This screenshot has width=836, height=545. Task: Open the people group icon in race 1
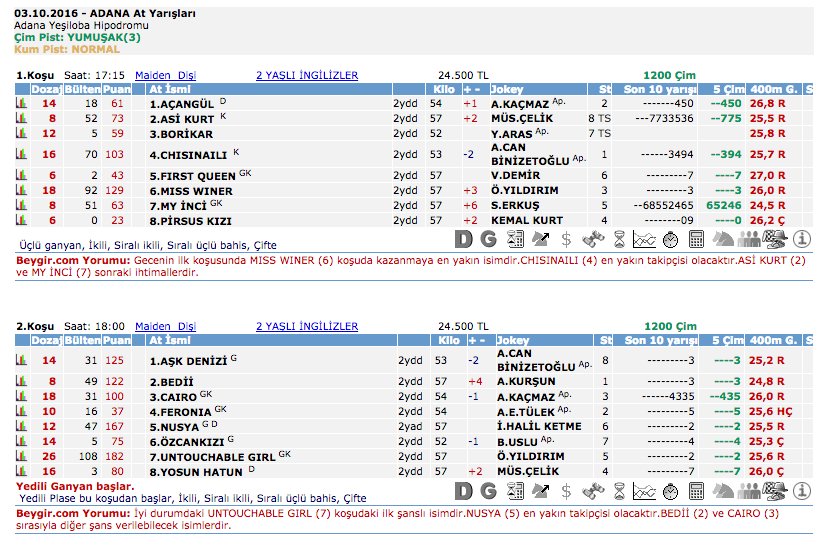tap(749, 239)
